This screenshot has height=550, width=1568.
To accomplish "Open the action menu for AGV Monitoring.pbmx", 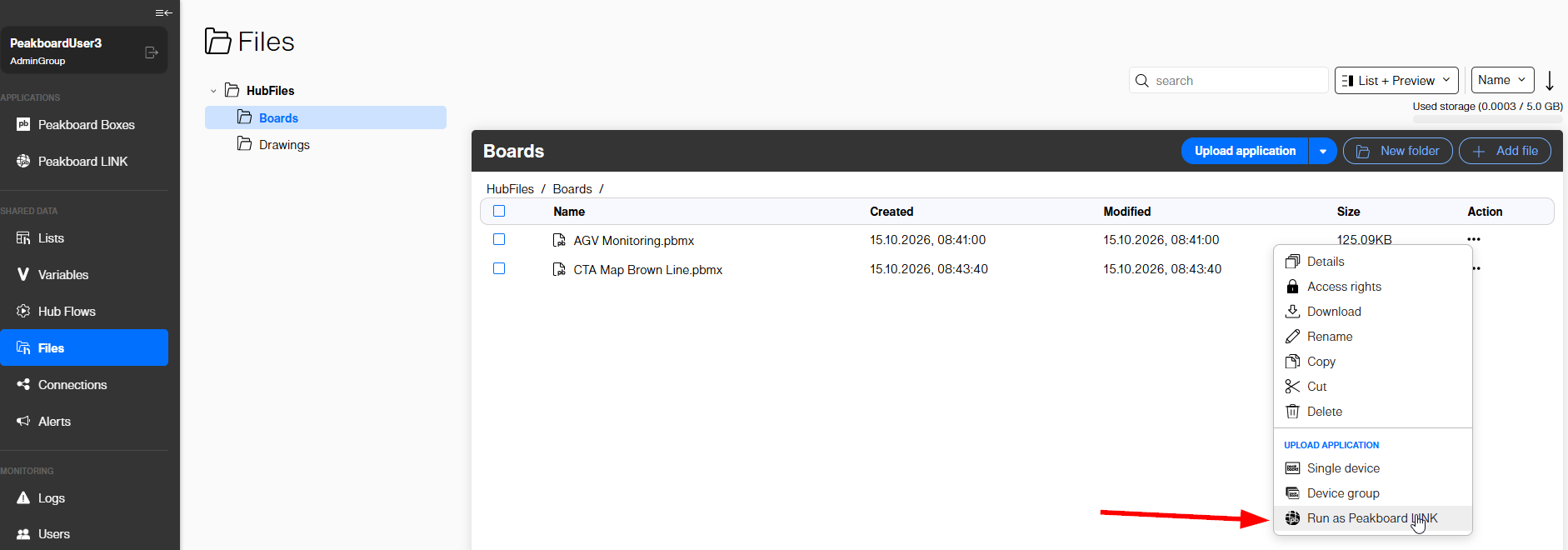I will tap(1474, 239).
